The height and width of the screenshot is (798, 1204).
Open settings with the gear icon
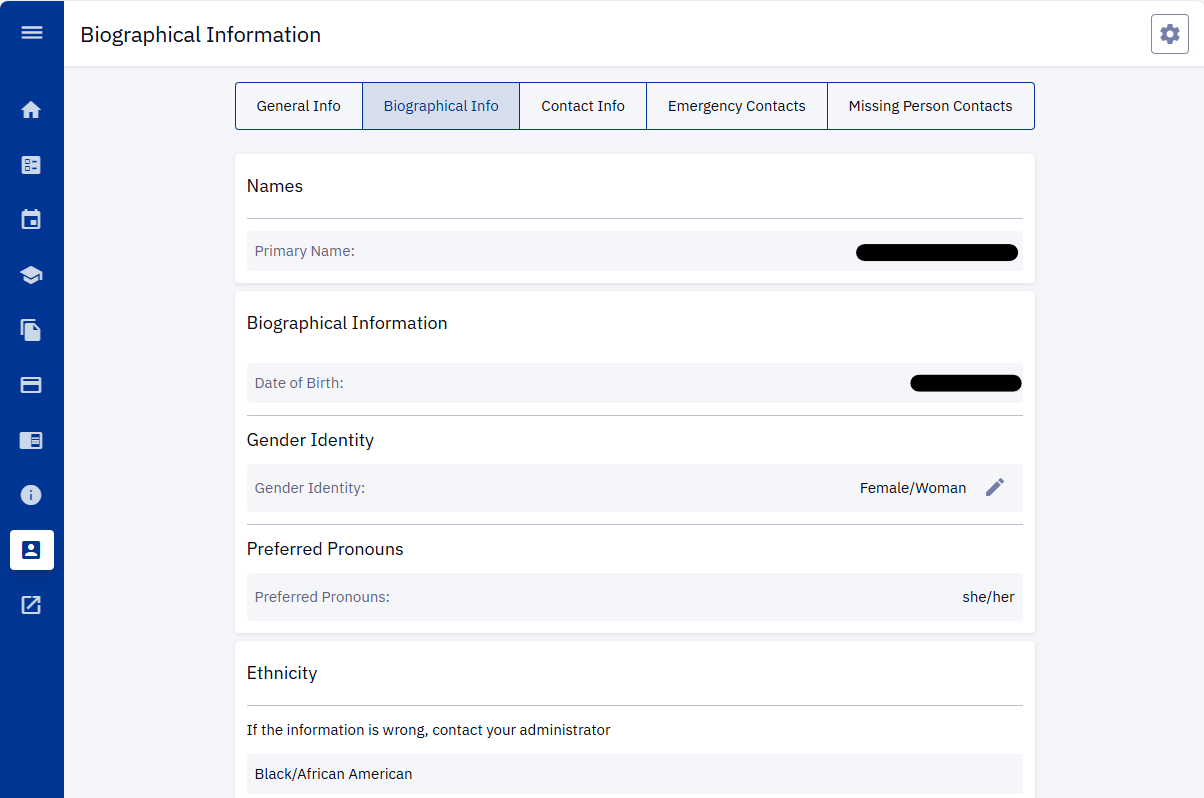tap(1170, 34)
